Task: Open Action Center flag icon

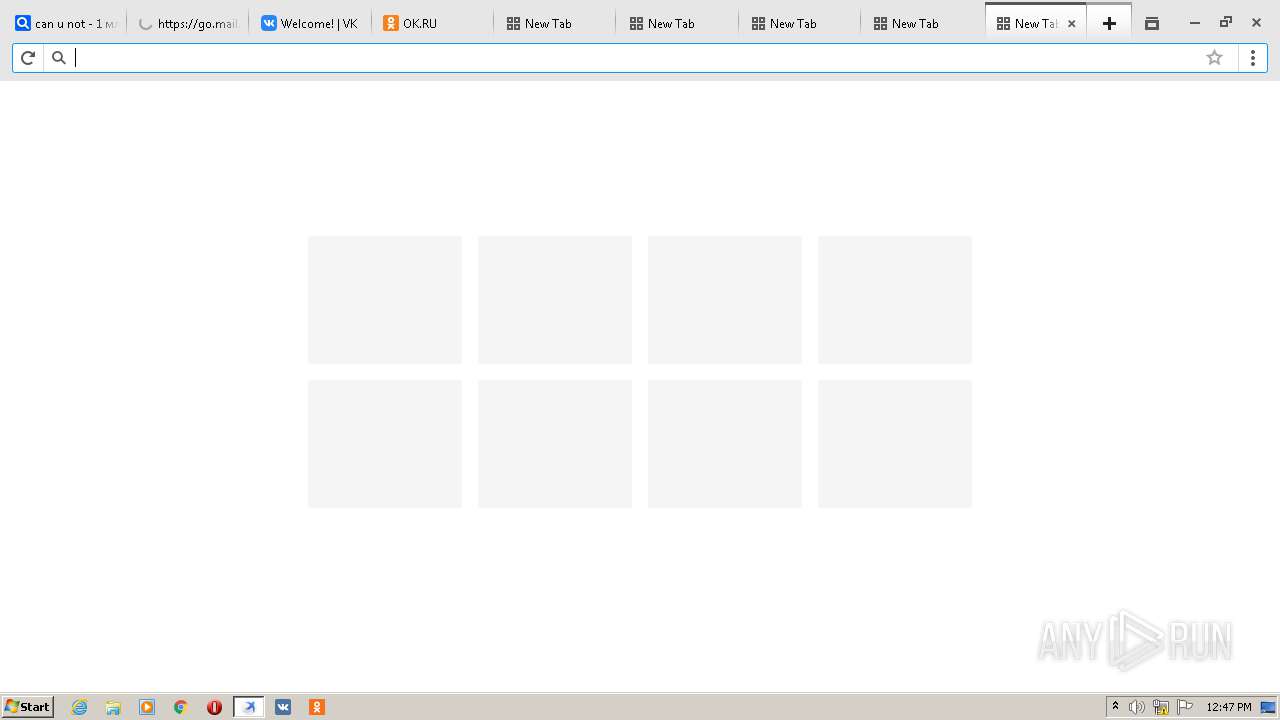Action: tap(1185, 707)
